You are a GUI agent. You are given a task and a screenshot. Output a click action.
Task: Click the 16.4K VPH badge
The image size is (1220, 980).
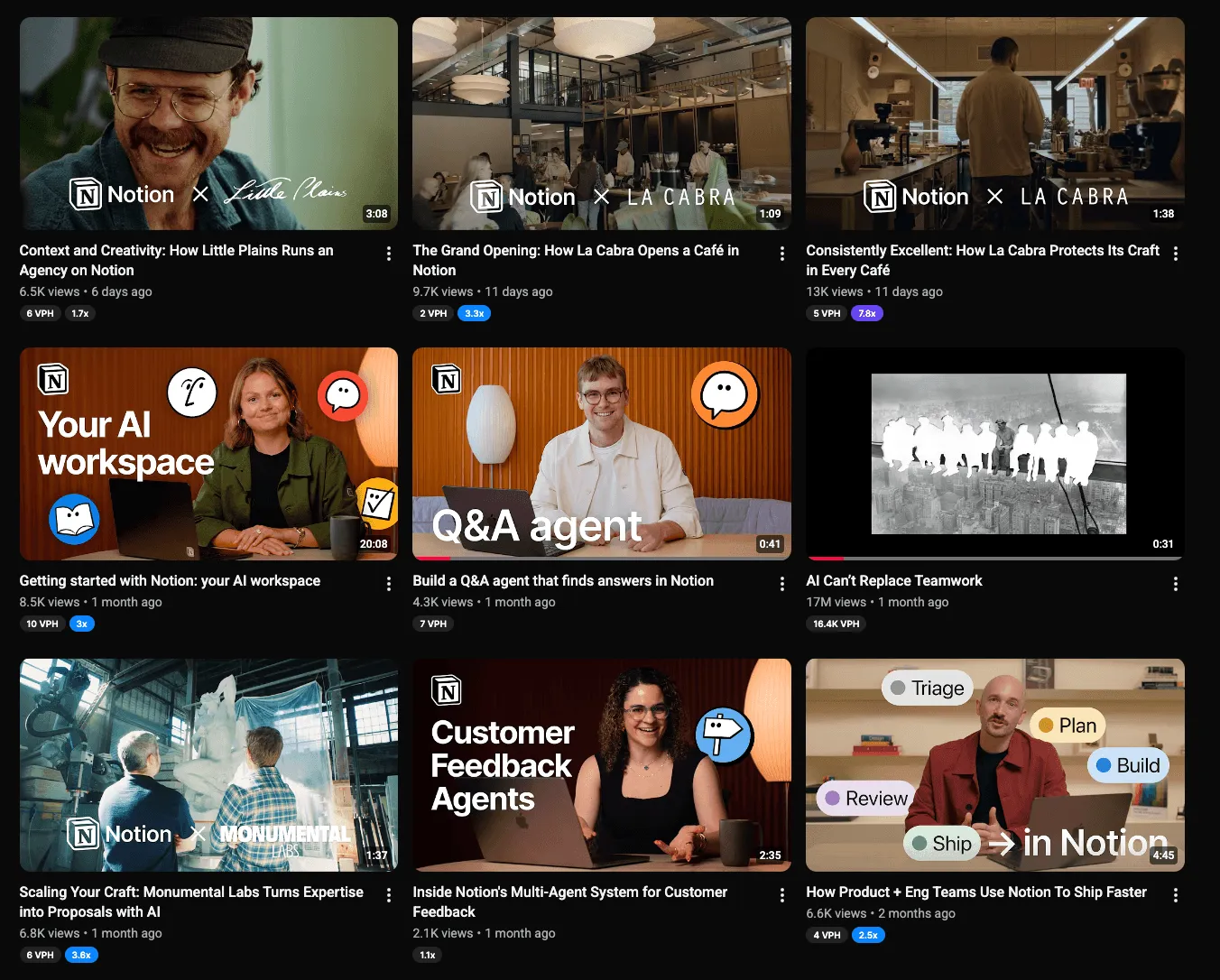coord(836,624)
